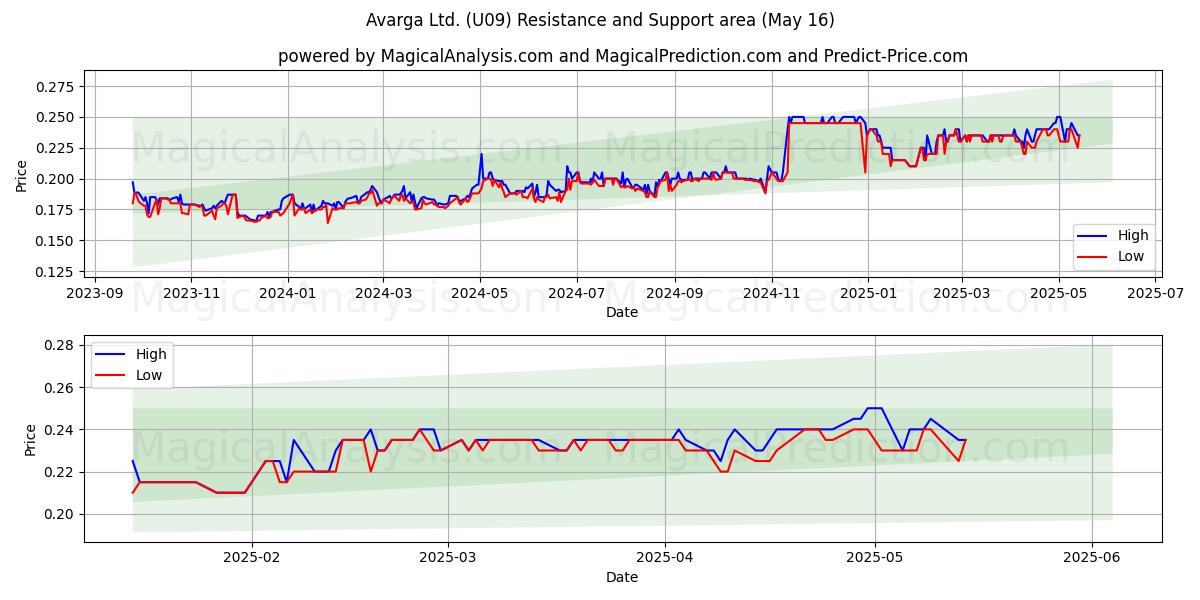Click the '2025-06' tick label on the bottom chart
Image resolution: width=1200 pixels, height=600 pixels.
1092,558
